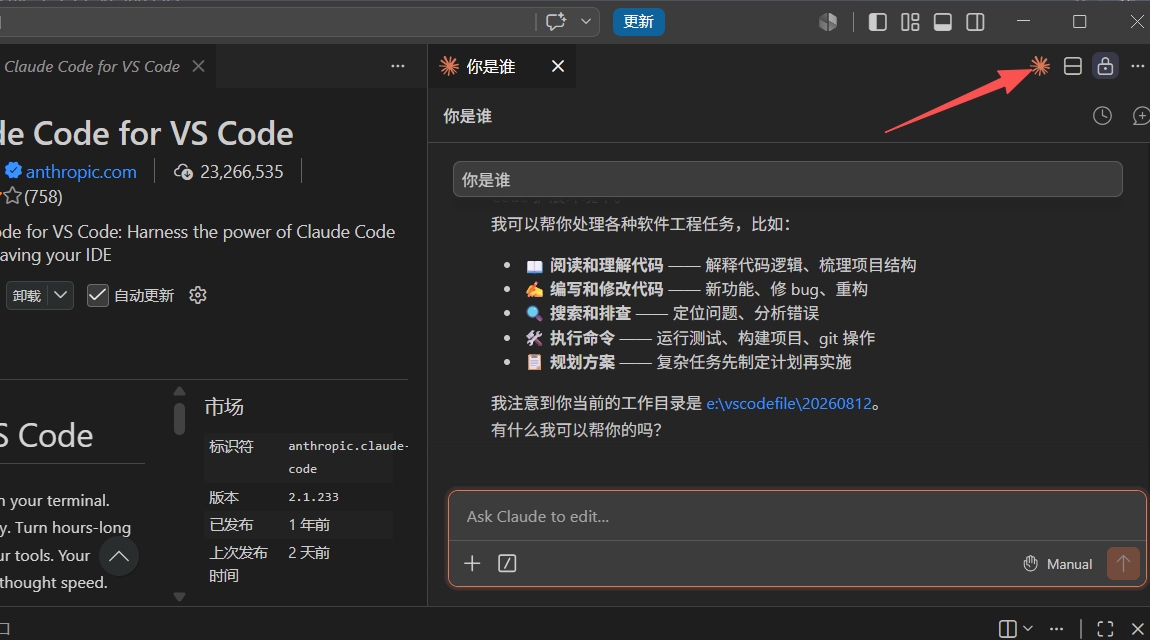The width and height of the screenshot is (1150, 640).
Task: Toggle the primary sidebar layout icon
Action: 877,22
